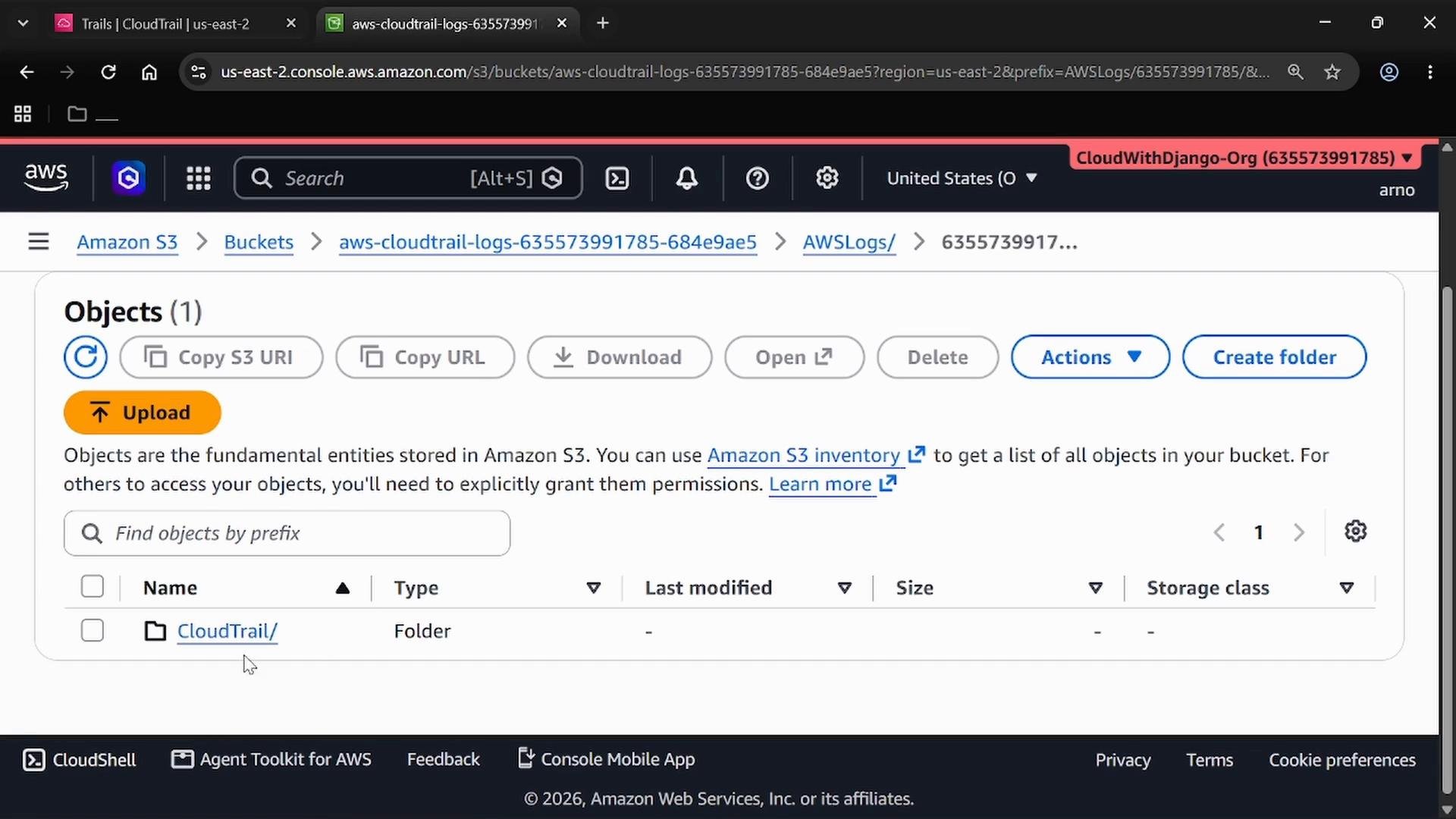Image resolution: width=1456 pixels, height=819 pixels.
Task: Go to Buckets breadcrumb
Action: coord(259,242)
